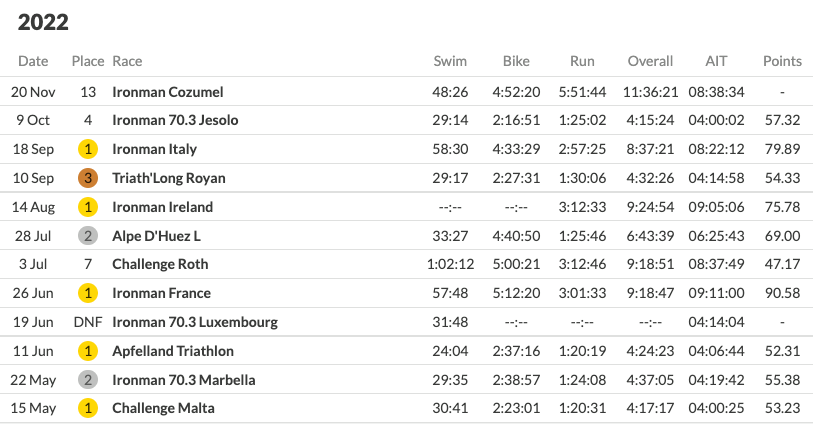
Task: Open the Ironman 70.3 Jesolo race
Action: coord(175,120)
